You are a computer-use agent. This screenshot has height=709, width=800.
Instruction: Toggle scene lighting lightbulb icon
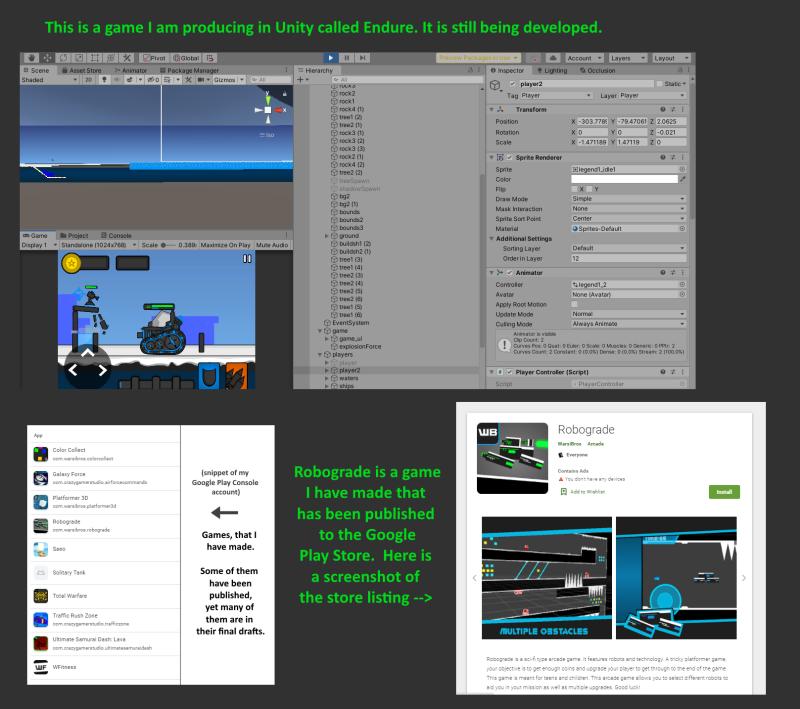[x=104, y=80]
